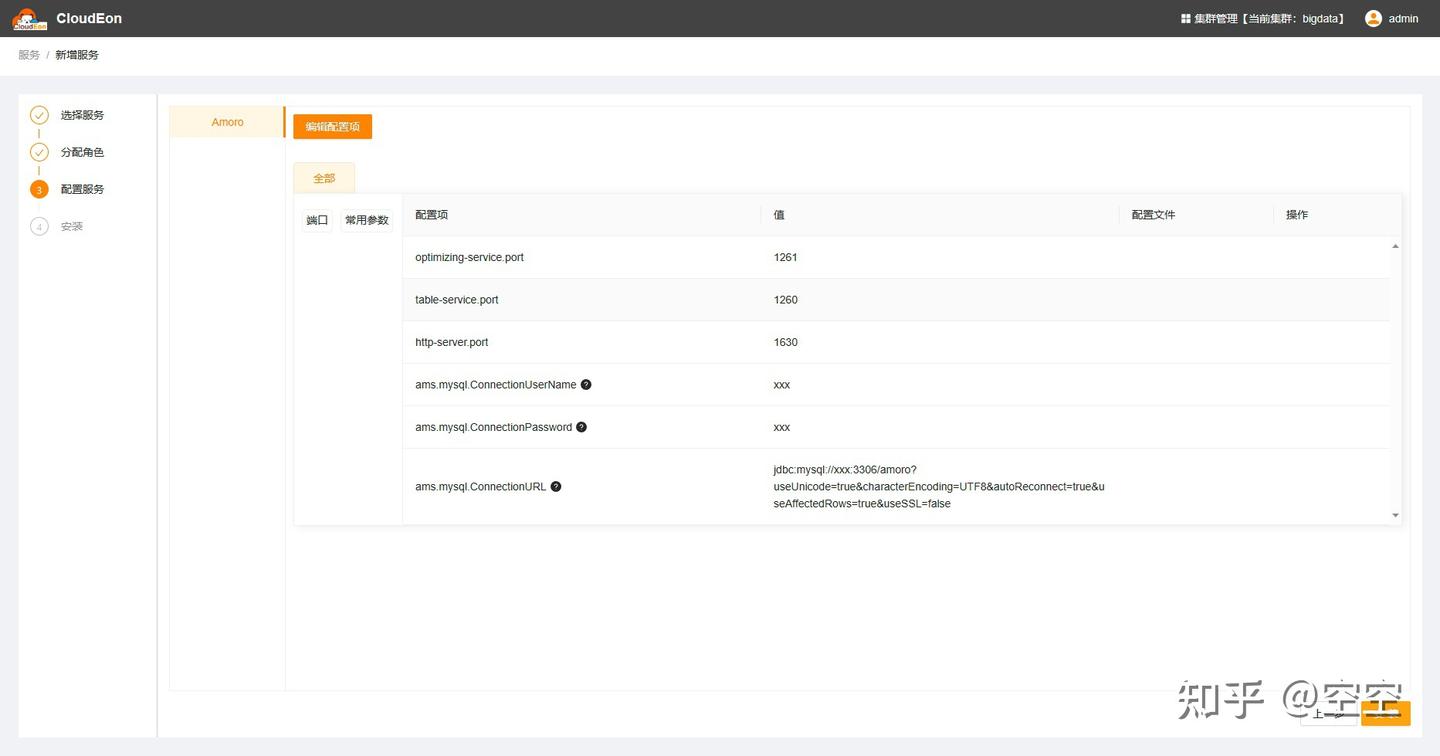
Task: Click the ams.mysql.ConnectionUserName label
Action: (496, 385)
